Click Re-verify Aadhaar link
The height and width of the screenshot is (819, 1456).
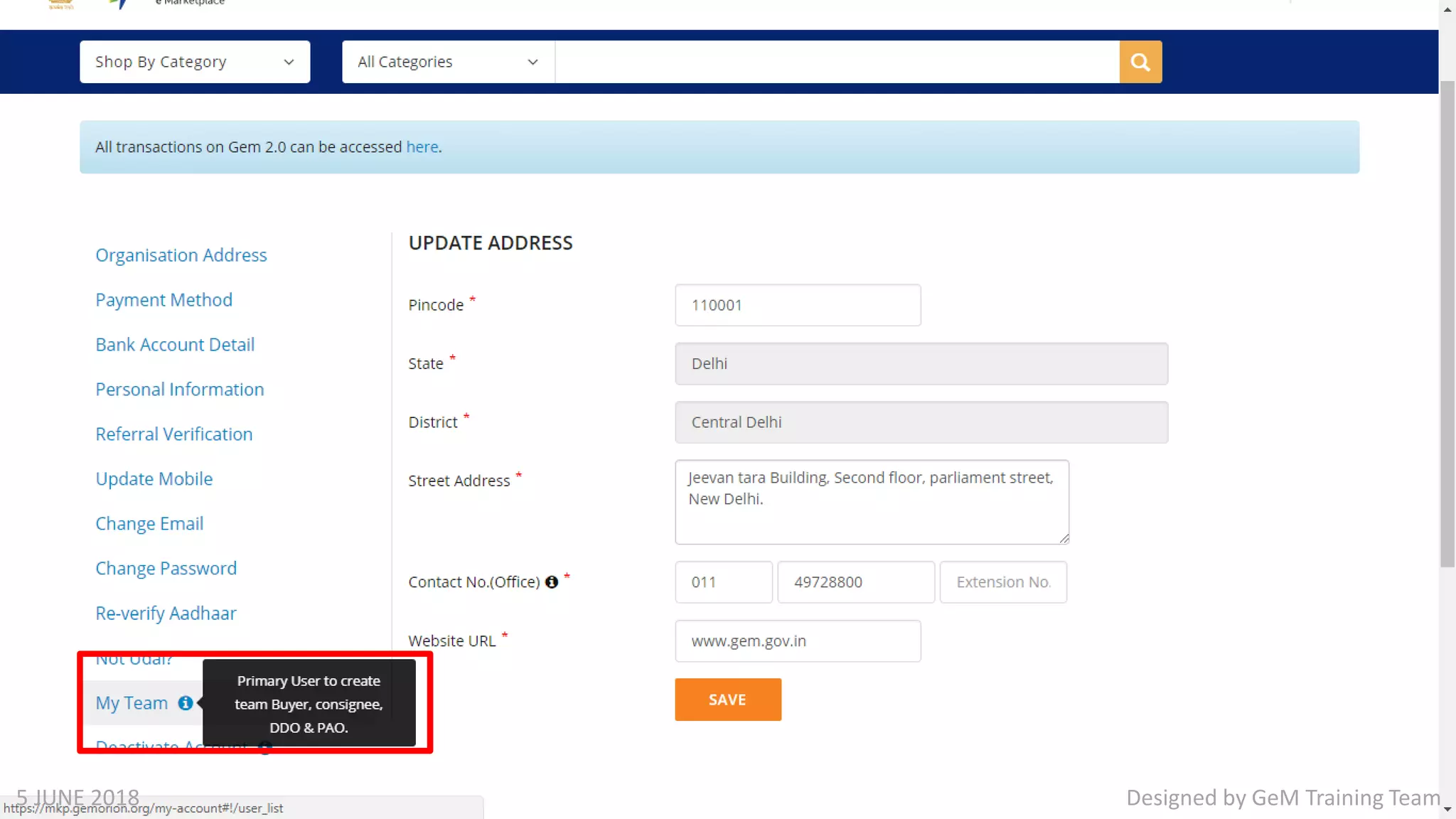click(x=166, y=614)
